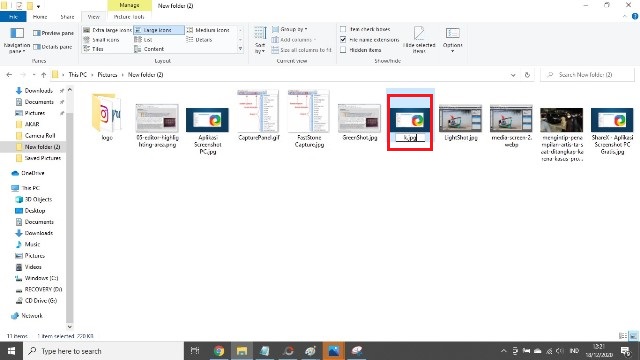
Task: Switch to the Picture Tools tab
Action: click(x=129, y=17)
